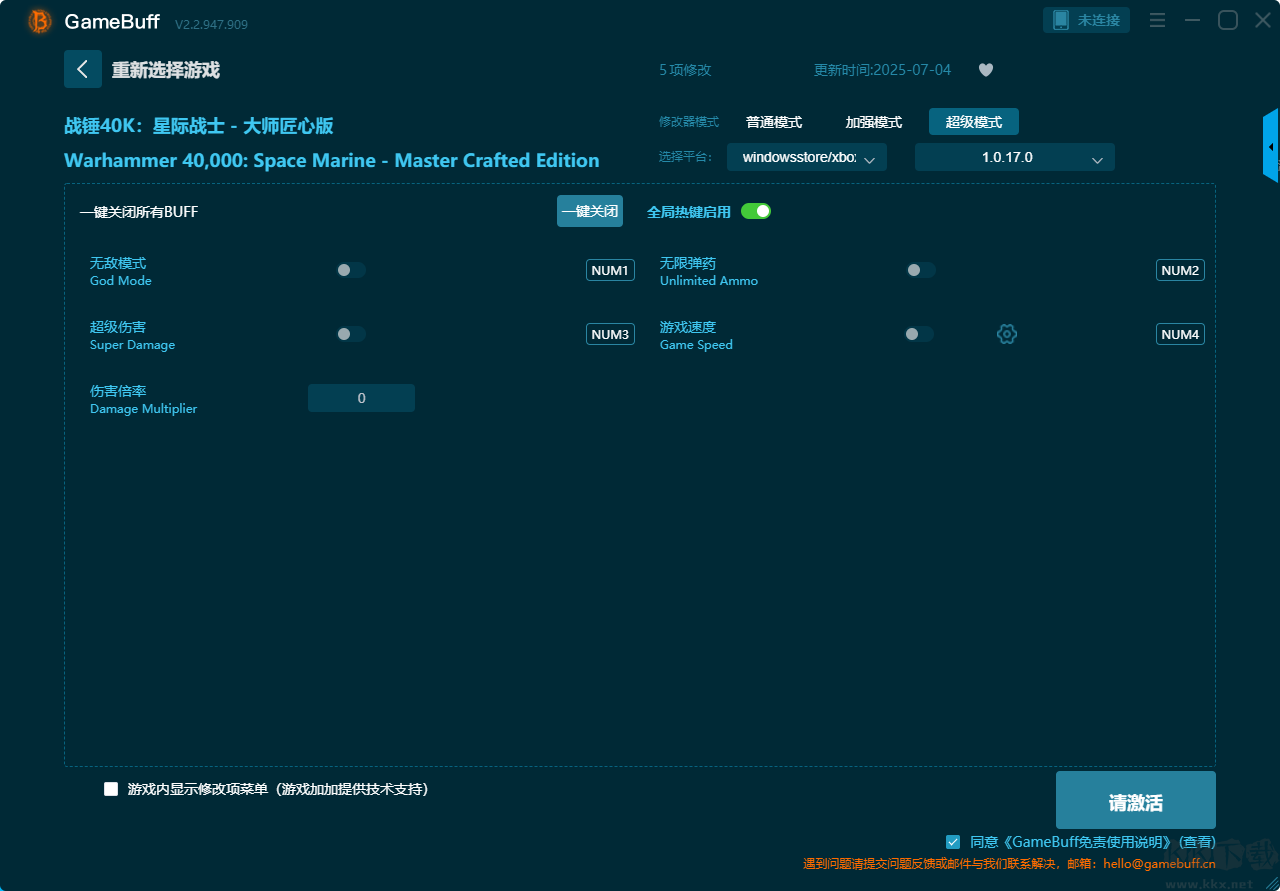
Task: Click the heart favorite icon
Action: 986,70
